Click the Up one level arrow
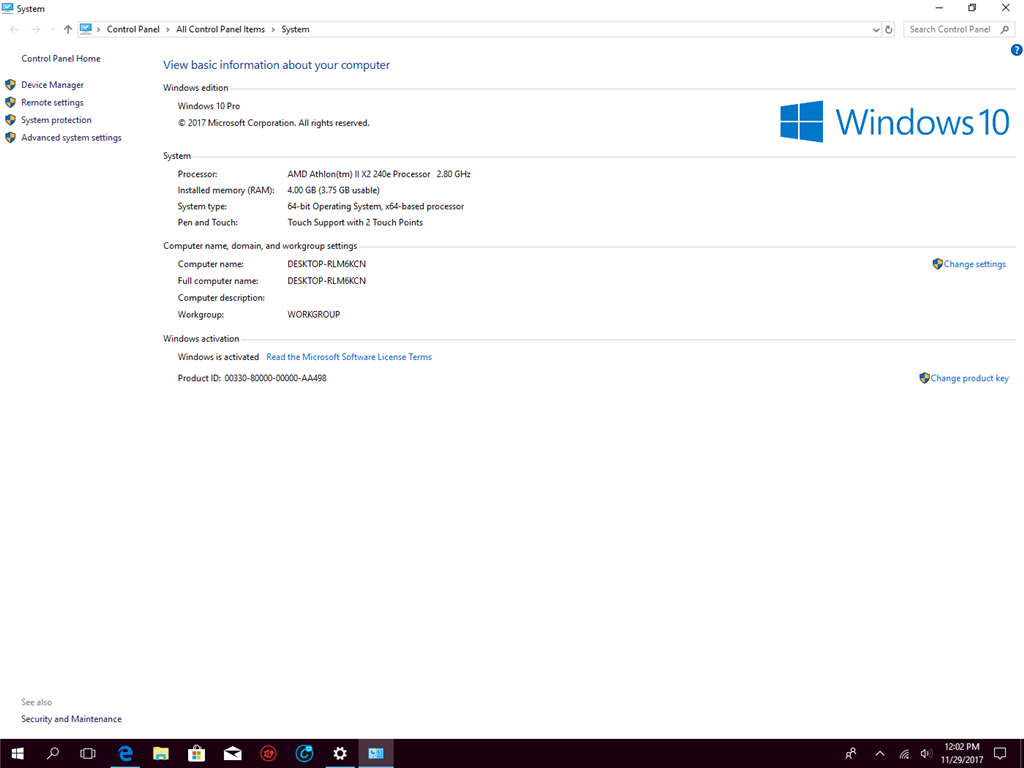The height and width of the screenshot is (768, 1024). [68, 29]
